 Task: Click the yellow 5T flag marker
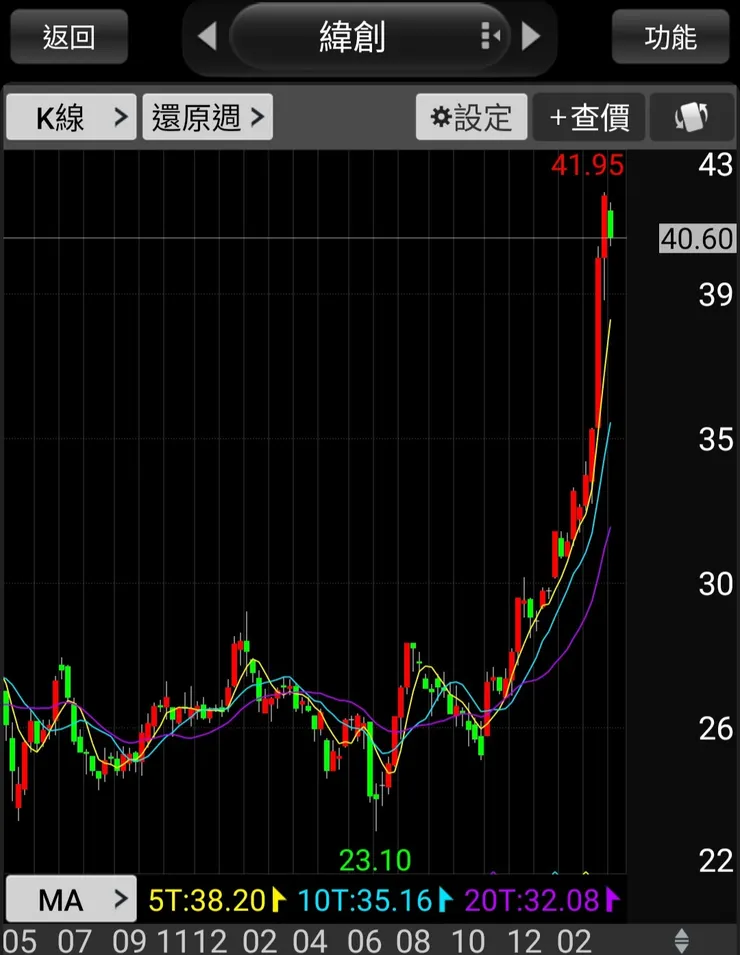(279, 900)
